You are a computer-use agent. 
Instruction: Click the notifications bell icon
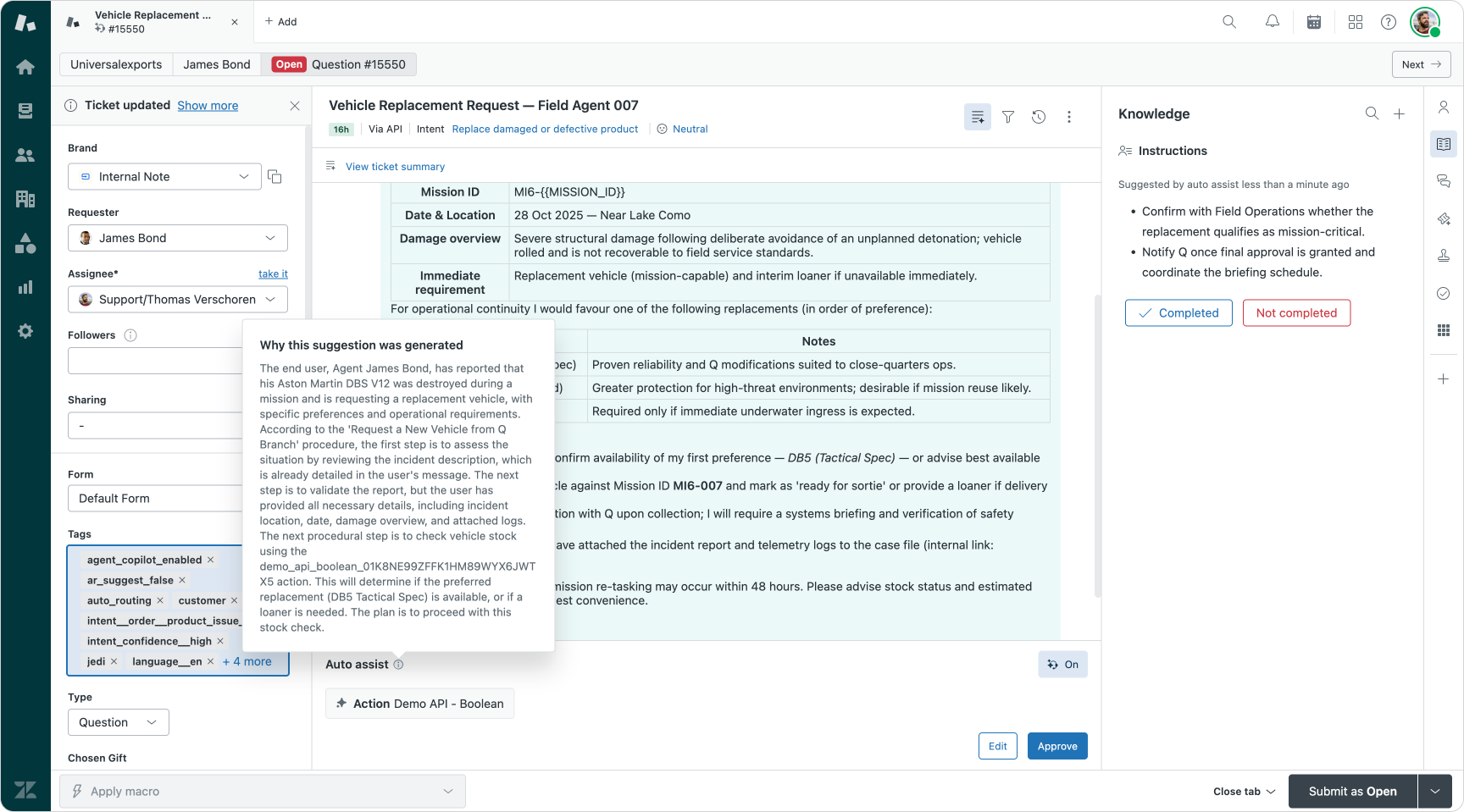[x=1272, y=22]
